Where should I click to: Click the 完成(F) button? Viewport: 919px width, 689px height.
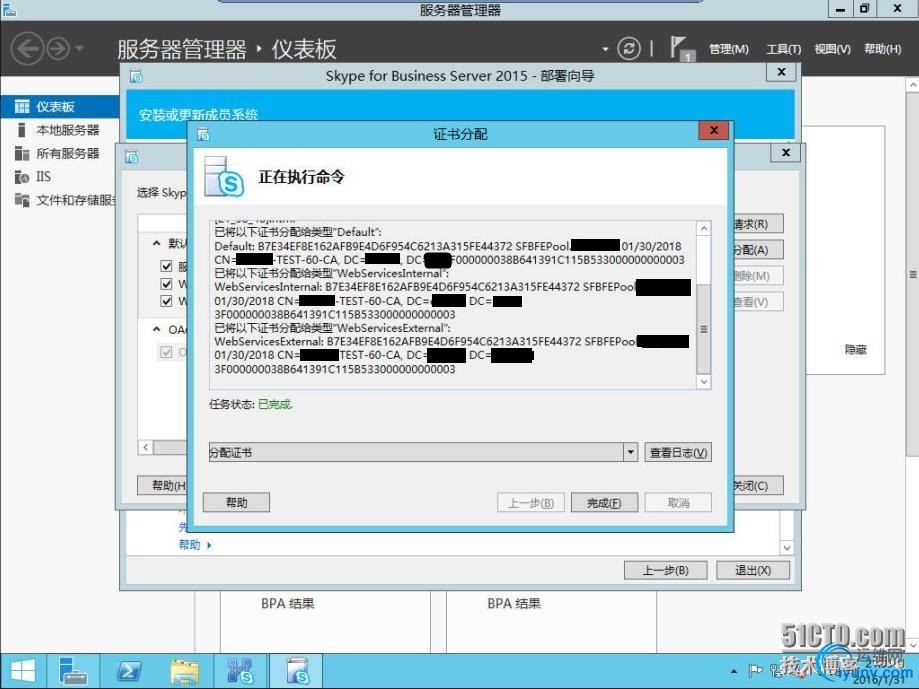point(604,503)
